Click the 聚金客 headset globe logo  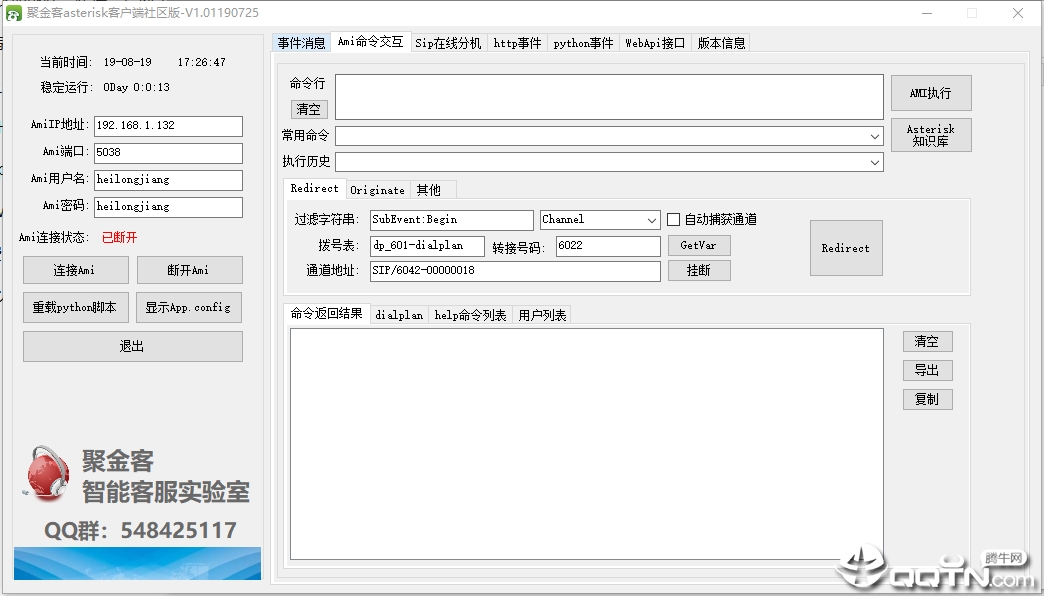[x=47, y=473]
